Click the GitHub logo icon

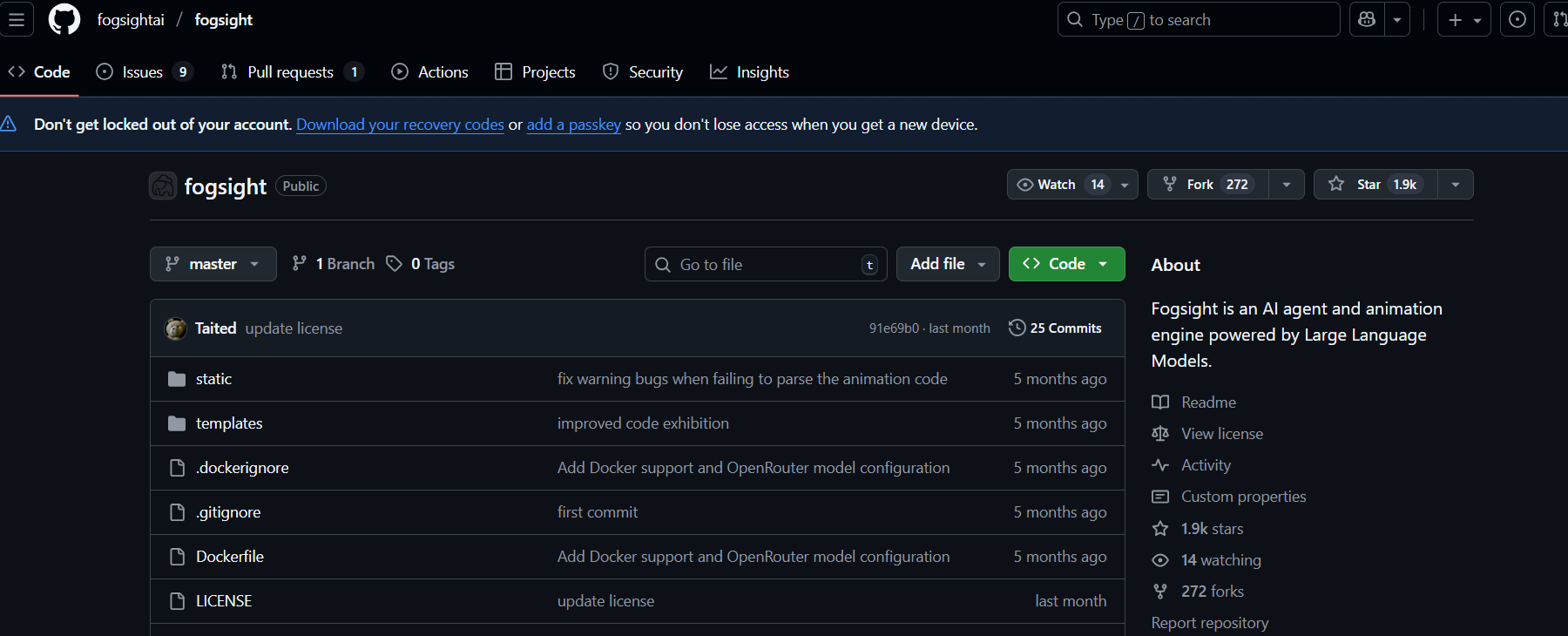pyautogui.click(x=64, y=19)
